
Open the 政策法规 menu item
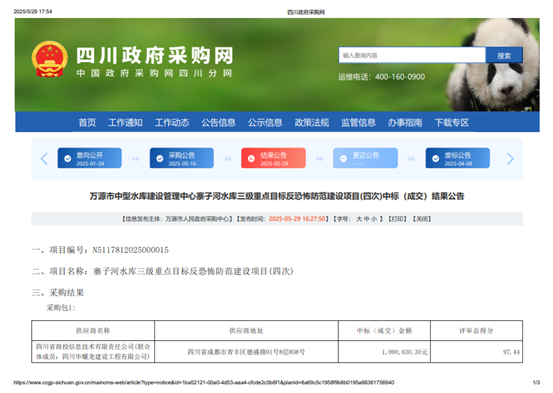point(312,122)
